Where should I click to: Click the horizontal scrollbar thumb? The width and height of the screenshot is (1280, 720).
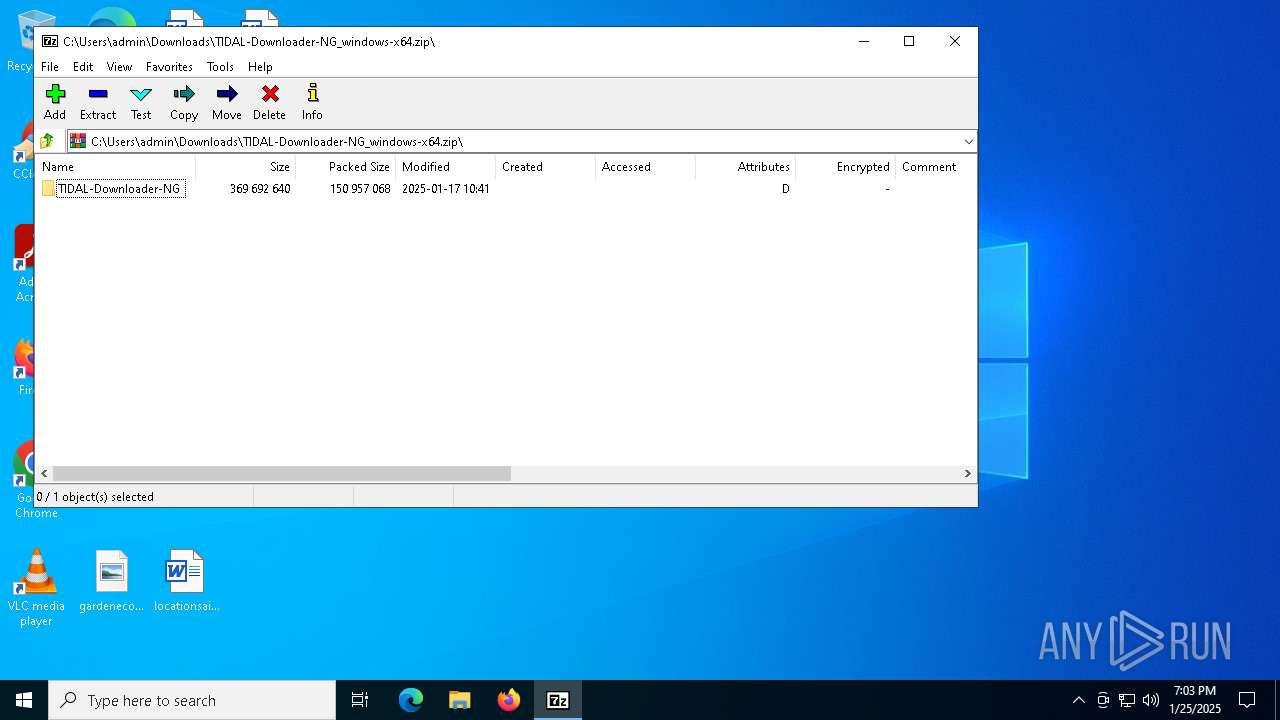[282, 473]
